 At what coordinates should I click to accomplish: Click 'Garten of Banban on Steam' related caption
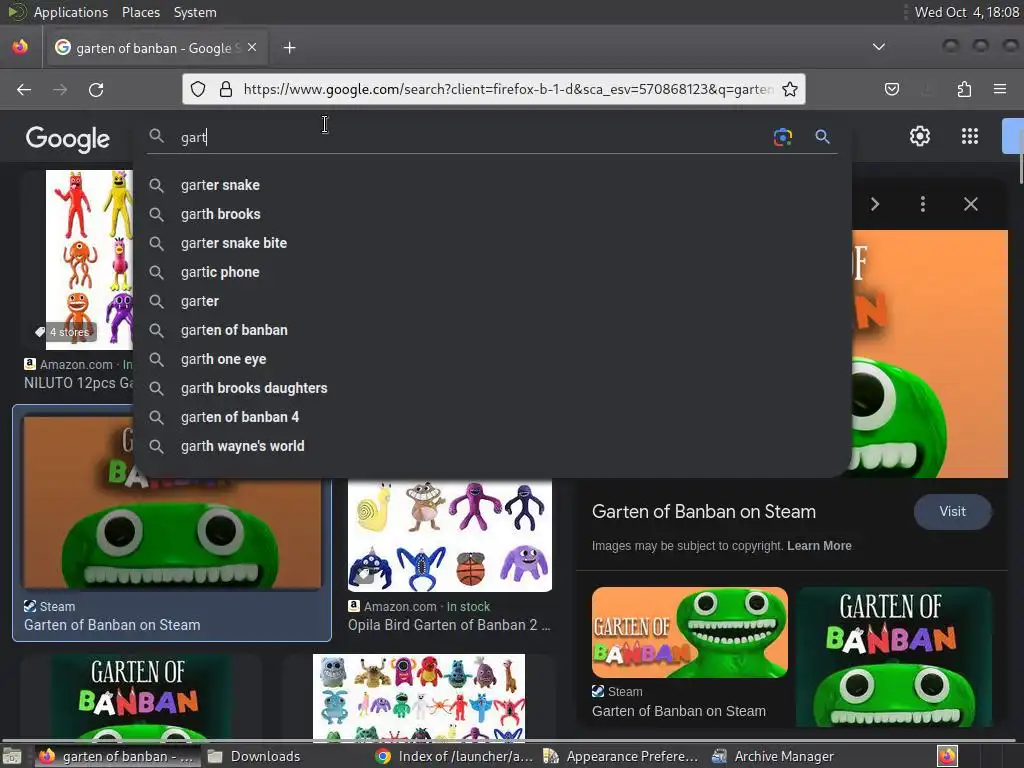(x=679, y=711)
